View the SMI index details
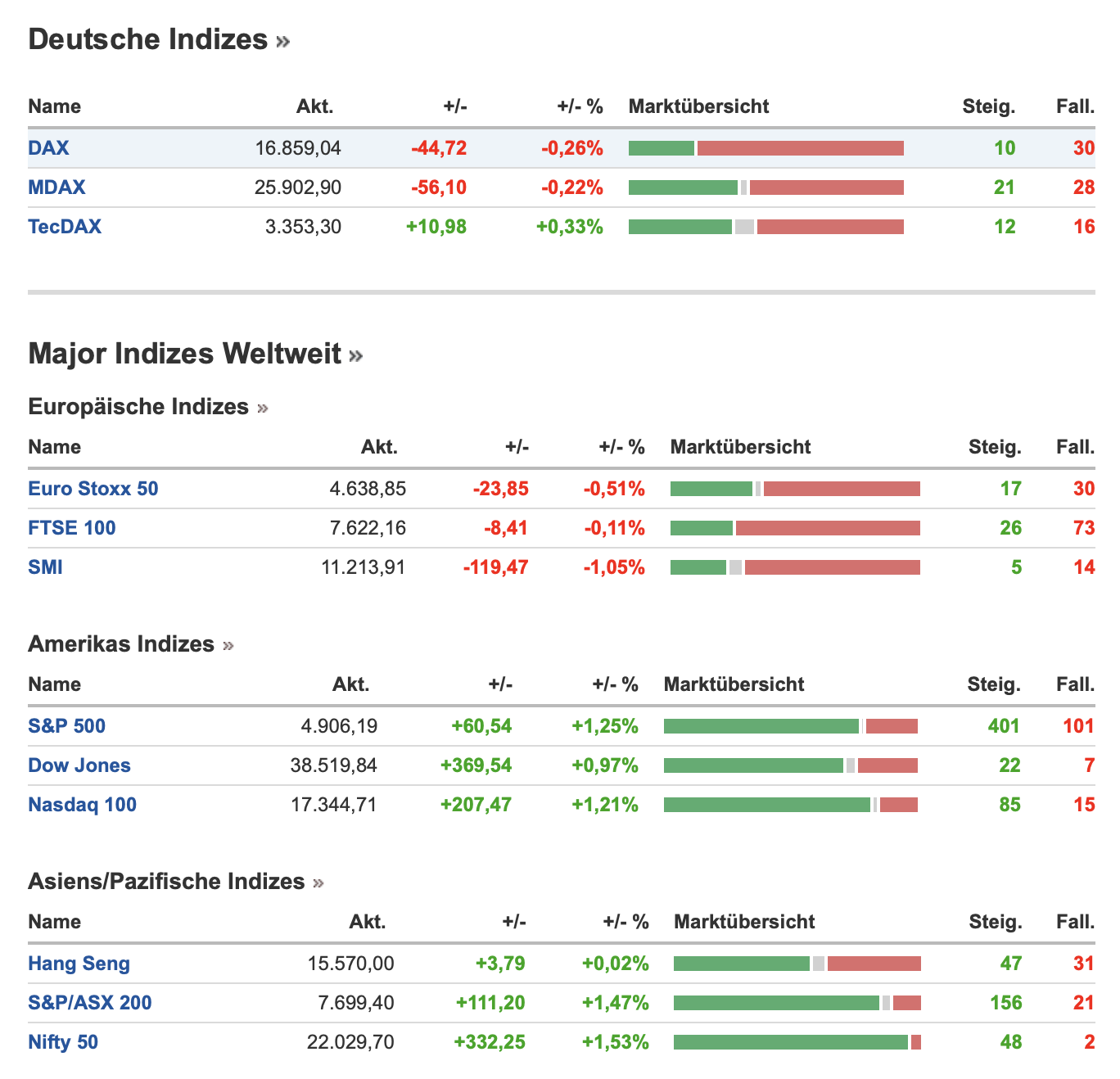Image resolution: width=1120 pixels, height=1079 pixels. click(45, 567)
